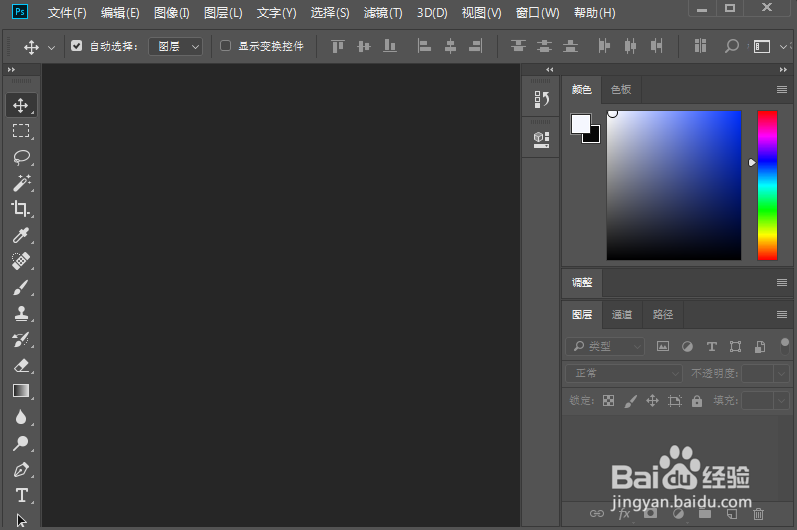Click align vertical centers icon
797x530 pixels.
click(x=363, y=46)
